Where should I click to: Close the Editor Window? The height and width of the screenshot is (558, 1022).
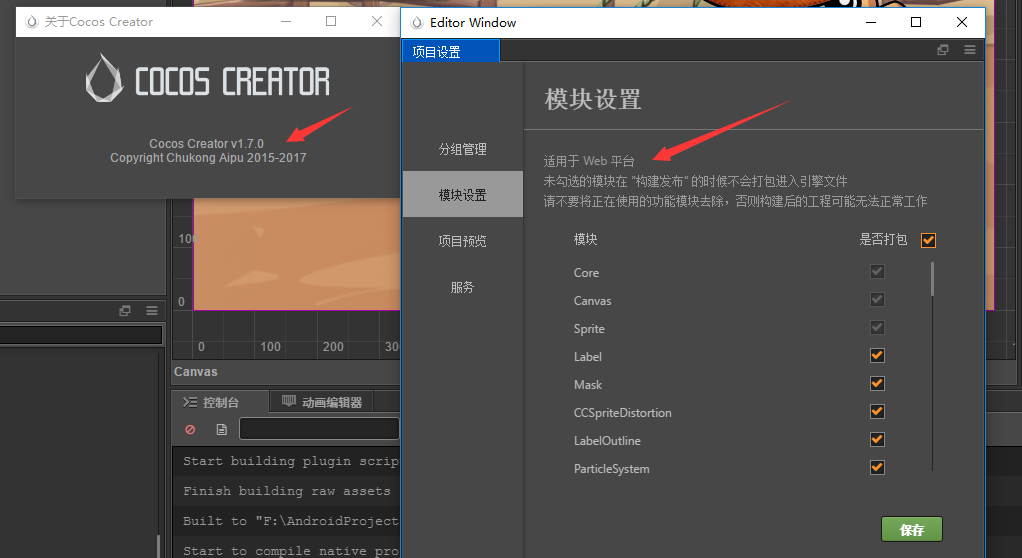pos(961,22)
